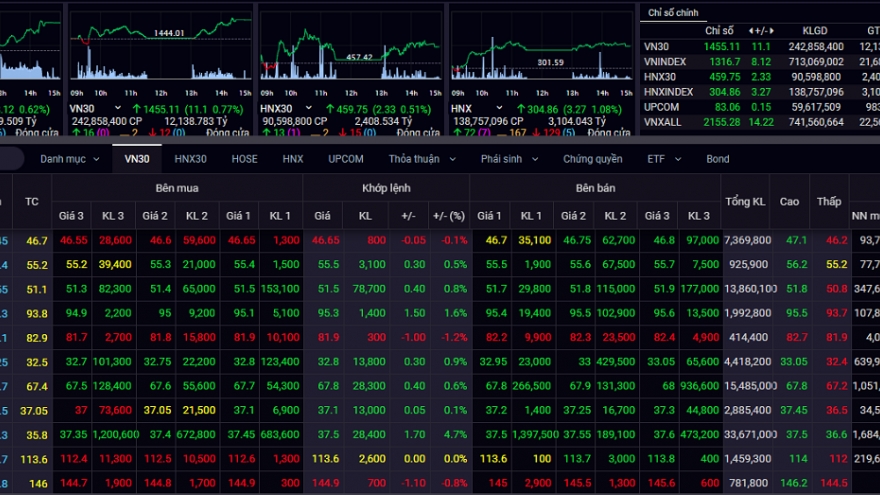Click the left arrow beside +/- header
Screen dimensions: 880x495
751,31
